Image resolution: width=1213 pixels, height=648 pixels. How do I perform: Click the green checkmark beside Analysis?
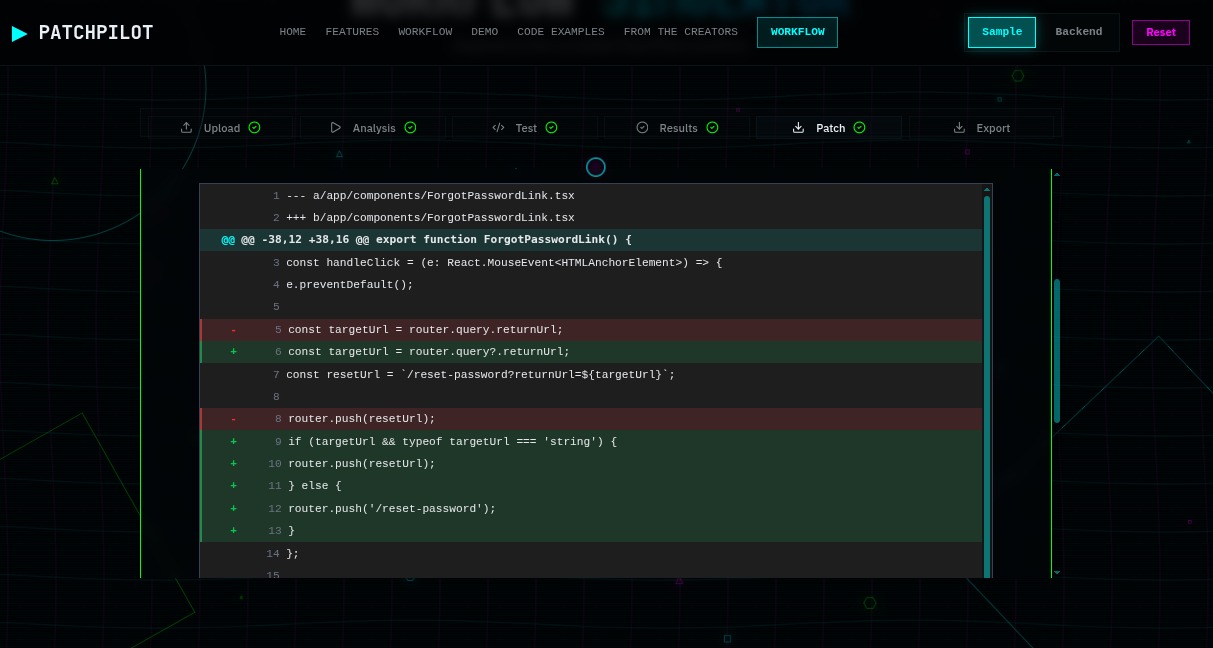coord(410,128)
